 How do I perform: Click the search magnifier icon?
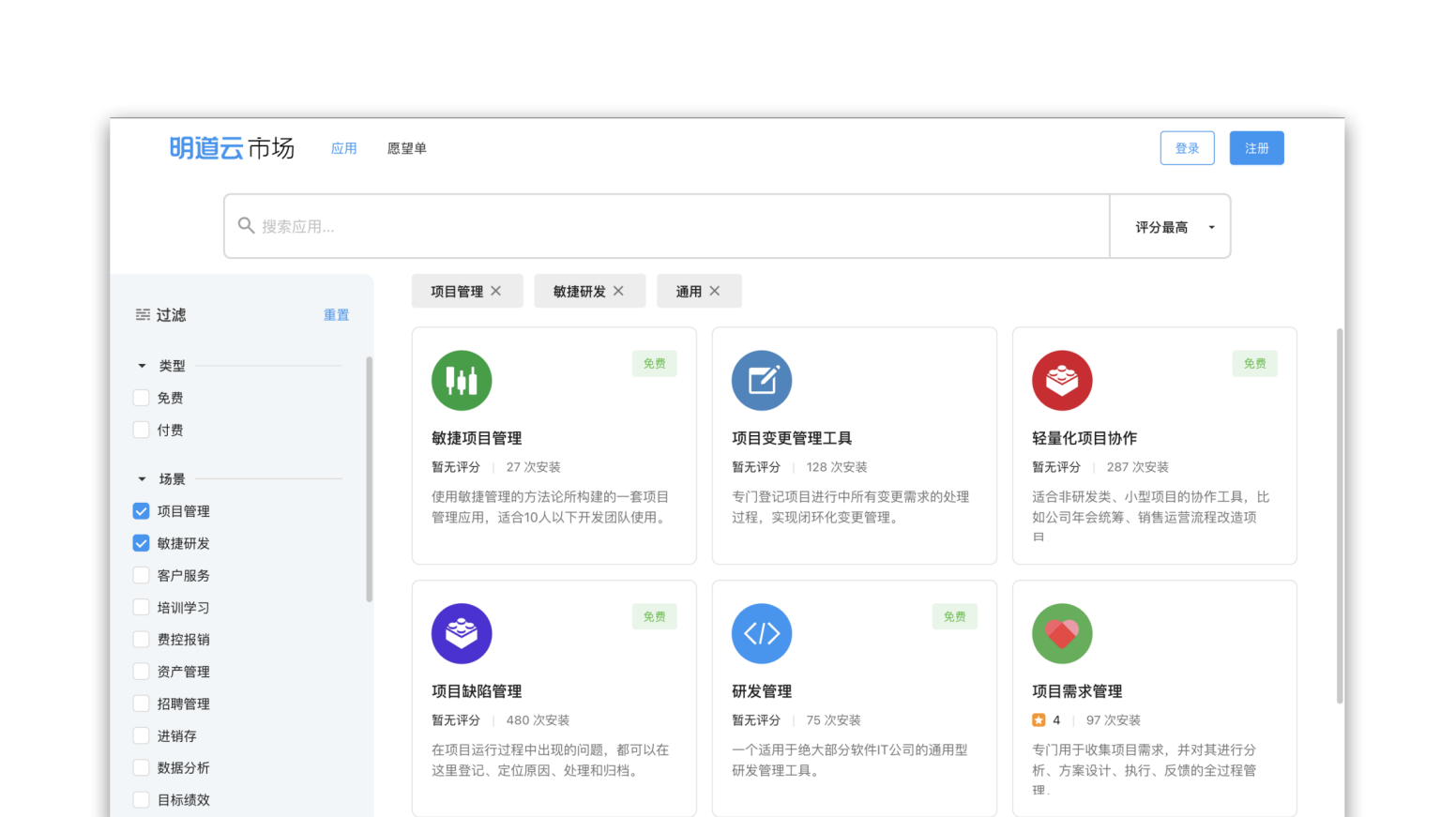click(x=246, y=225)
